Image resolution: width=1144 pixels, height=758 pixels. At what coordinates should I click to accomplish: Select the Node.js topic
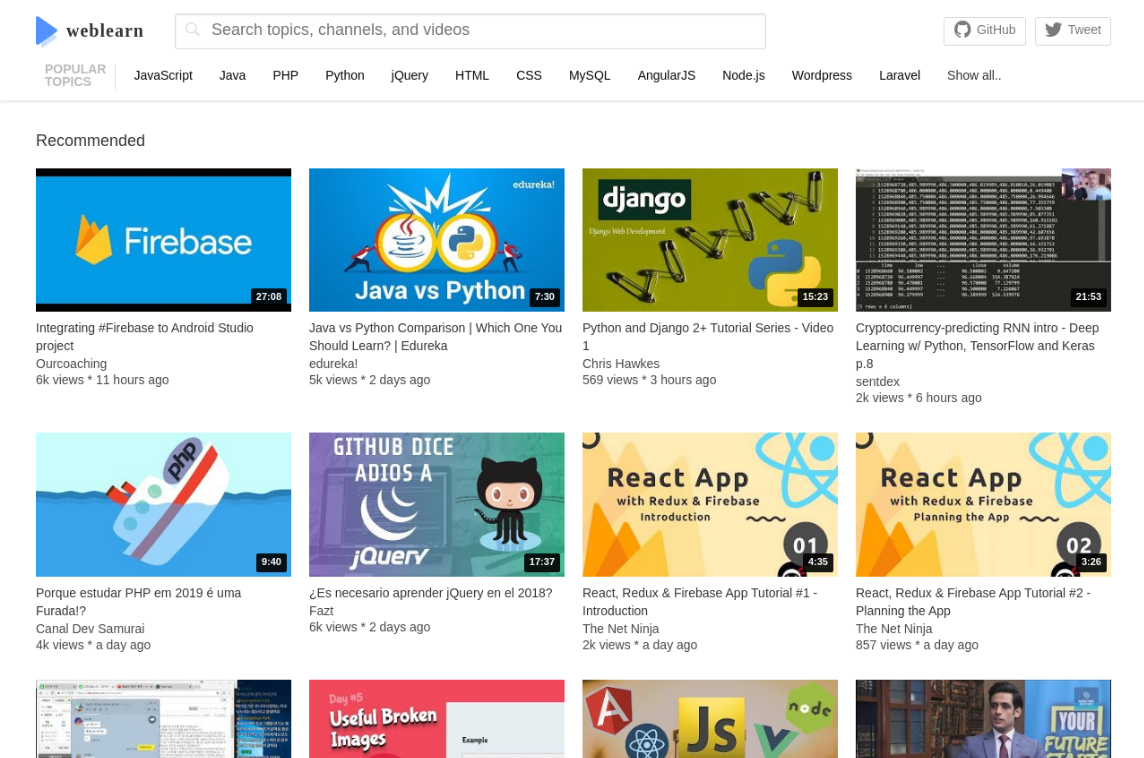743,75
